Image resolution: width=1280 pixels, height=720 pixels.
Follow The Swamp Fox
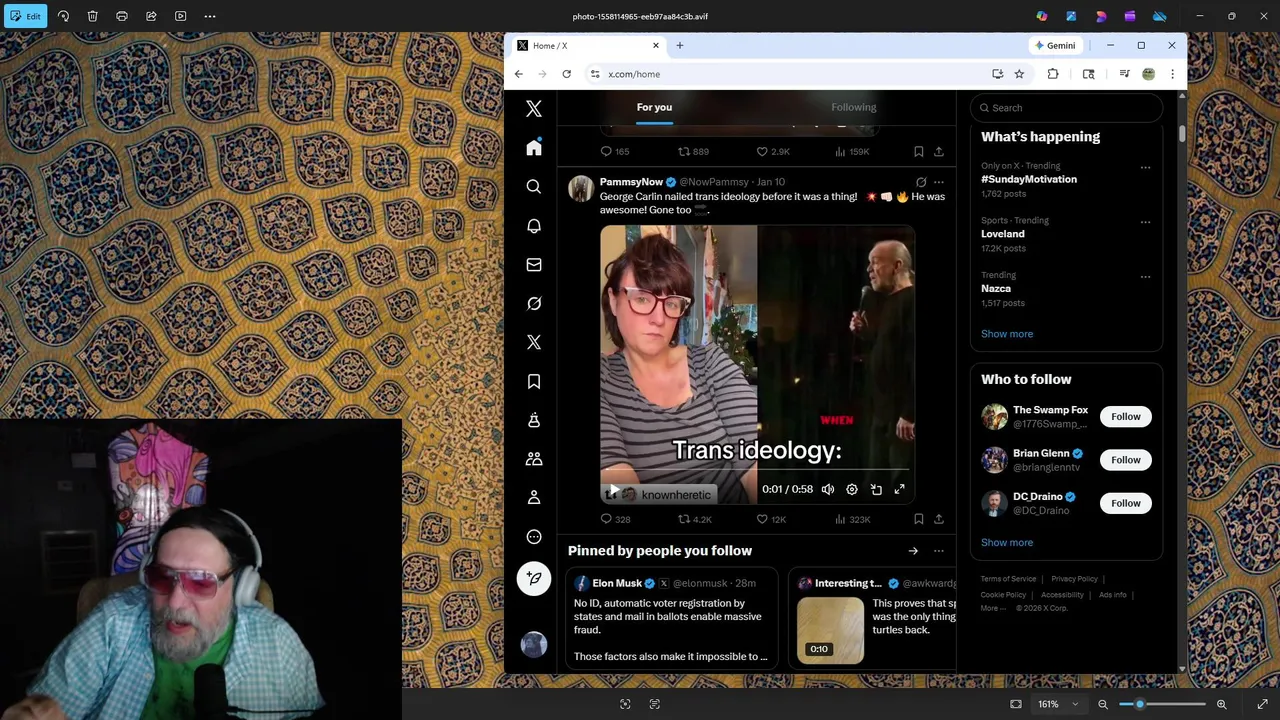[1125, 416]
